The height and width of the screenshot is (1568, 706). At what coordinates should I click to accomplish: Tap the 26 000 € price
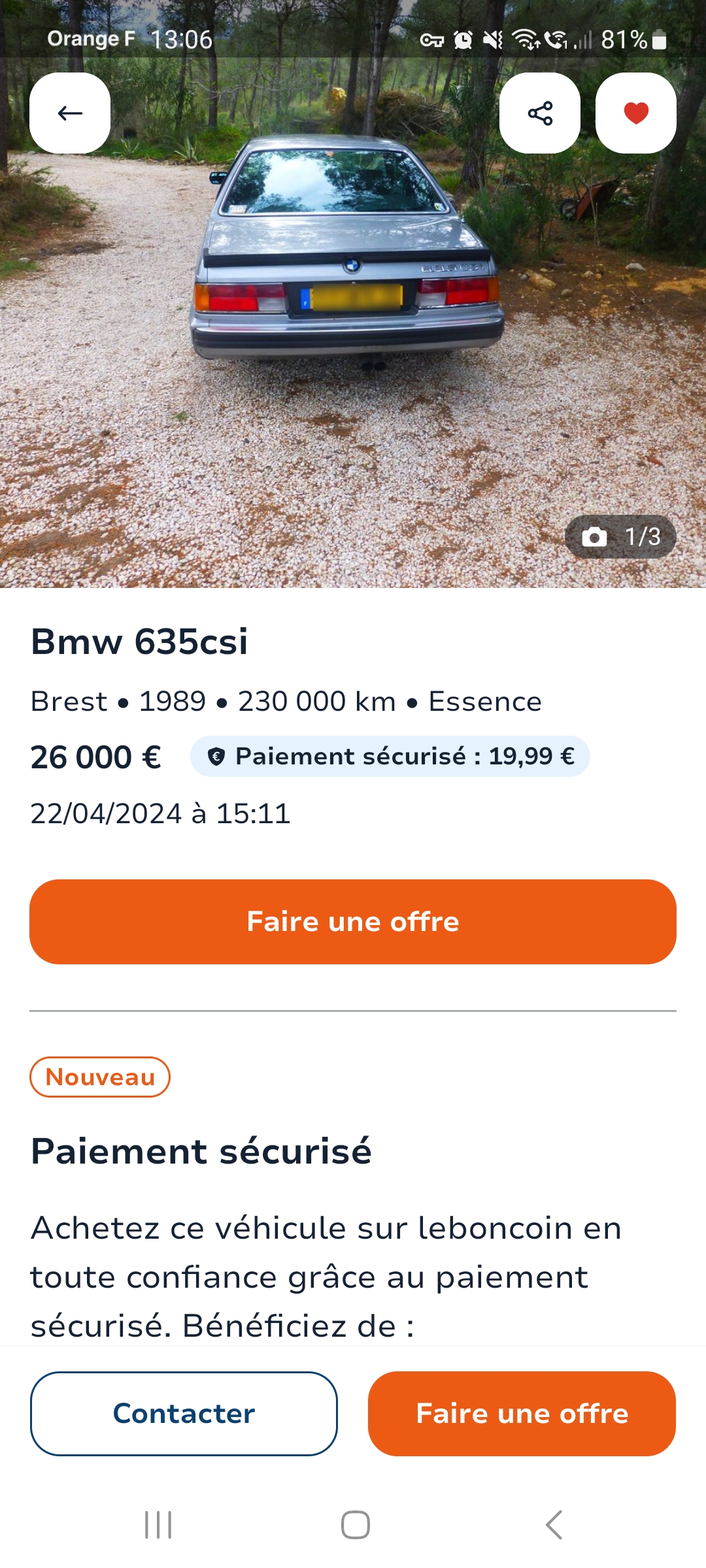[96, 757]
